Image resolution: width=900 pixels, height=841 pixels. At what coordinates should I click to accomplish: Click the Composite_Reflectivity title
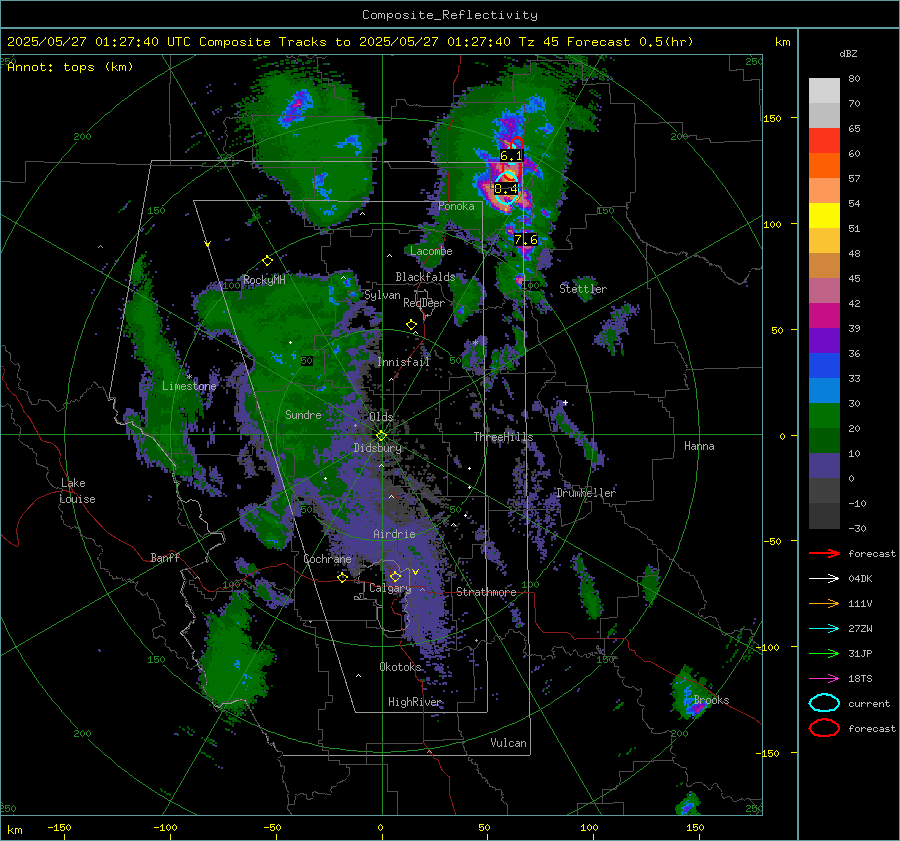point(450,15)
